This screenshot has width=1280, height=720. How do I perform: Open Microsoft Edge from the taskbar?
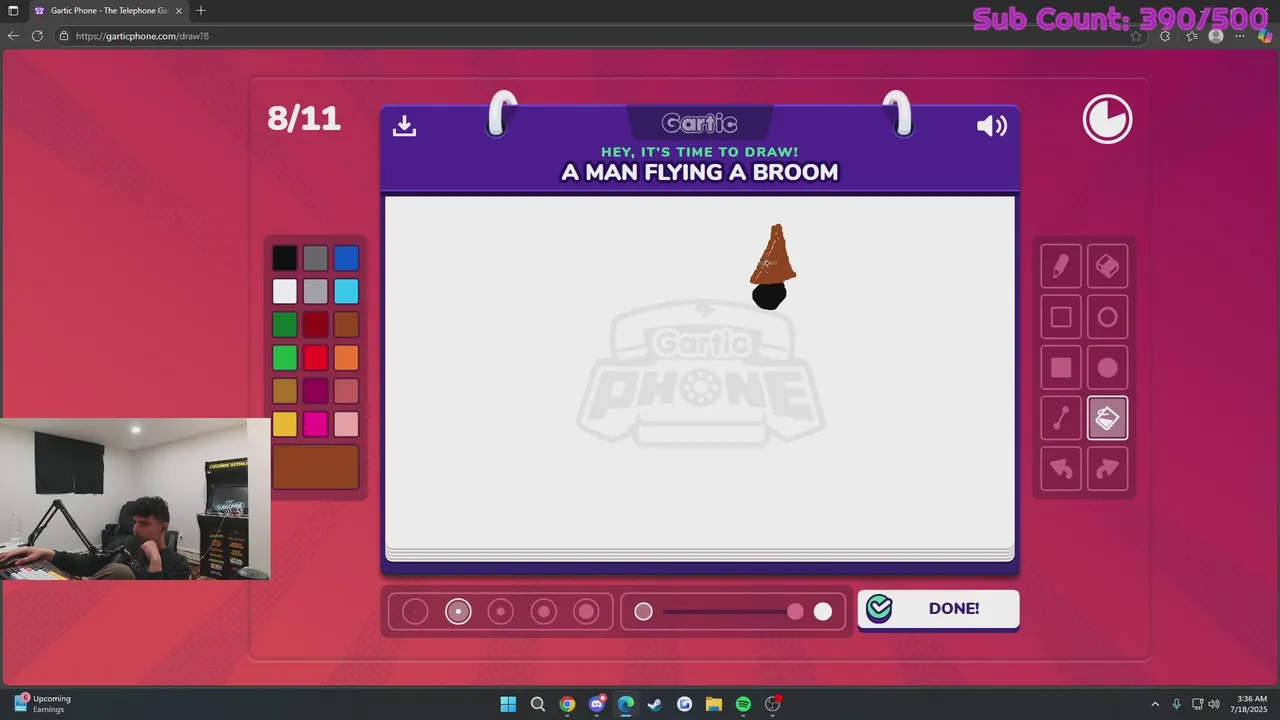tap(626, 704)
